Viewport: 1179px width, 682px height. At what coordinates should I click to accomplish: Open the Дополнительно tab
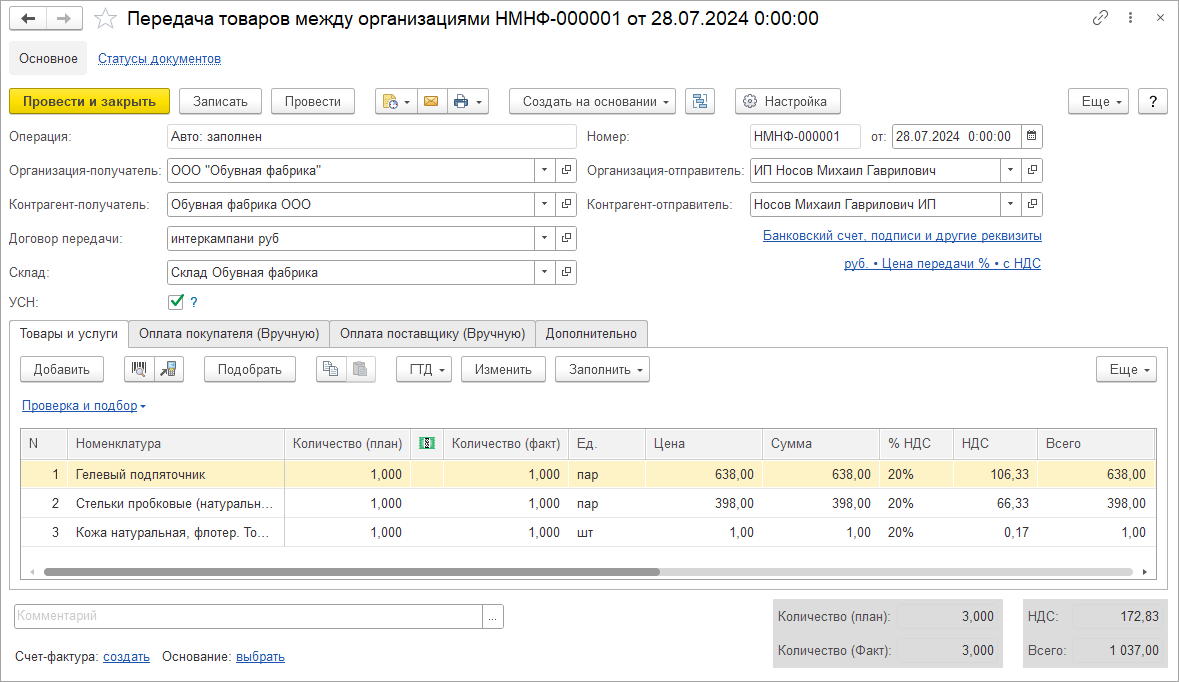click(591, 334)
